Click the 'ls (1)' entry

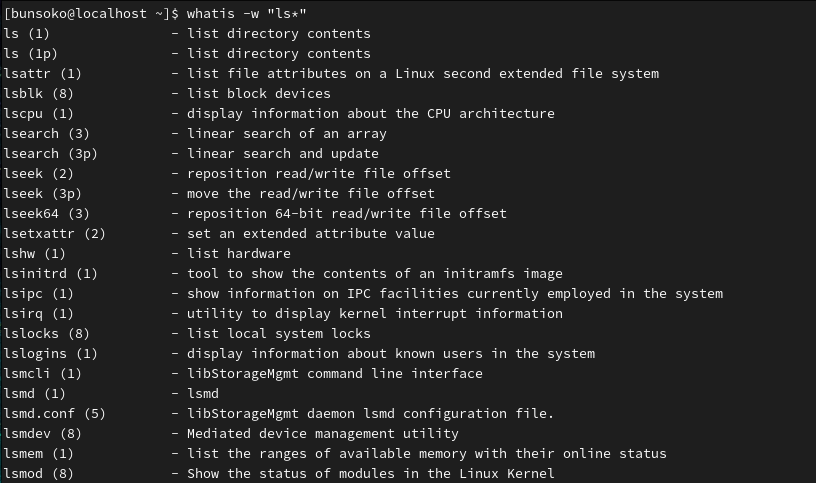(27, 34)
